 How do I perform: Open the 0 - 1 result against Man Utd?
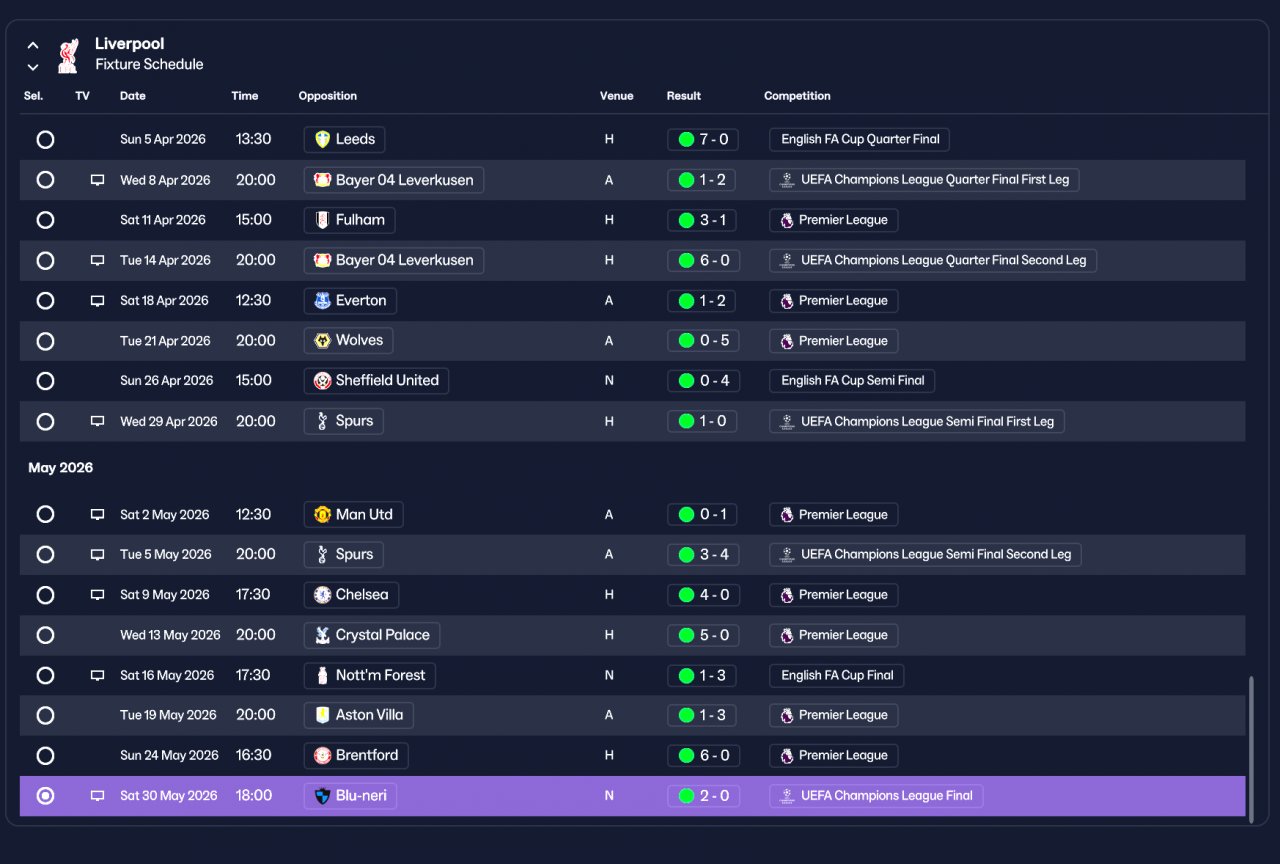point(703,515)
